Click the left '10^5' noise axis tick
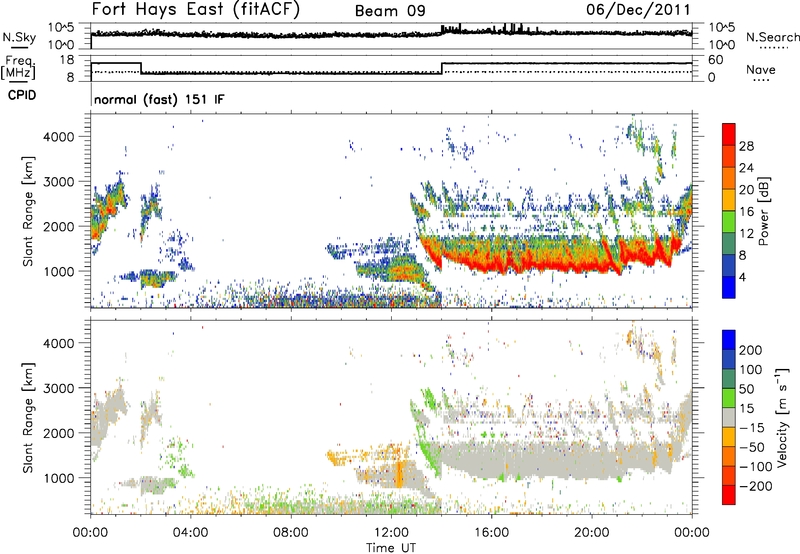The image size is (800, 554). coord(61,27)
